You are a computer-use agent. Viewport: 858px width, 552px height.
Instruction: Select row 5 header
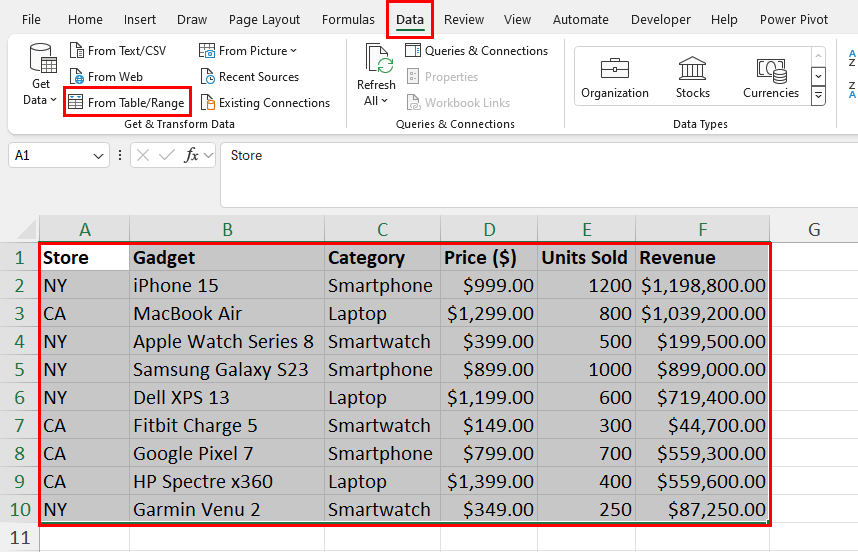click(20, 369)
